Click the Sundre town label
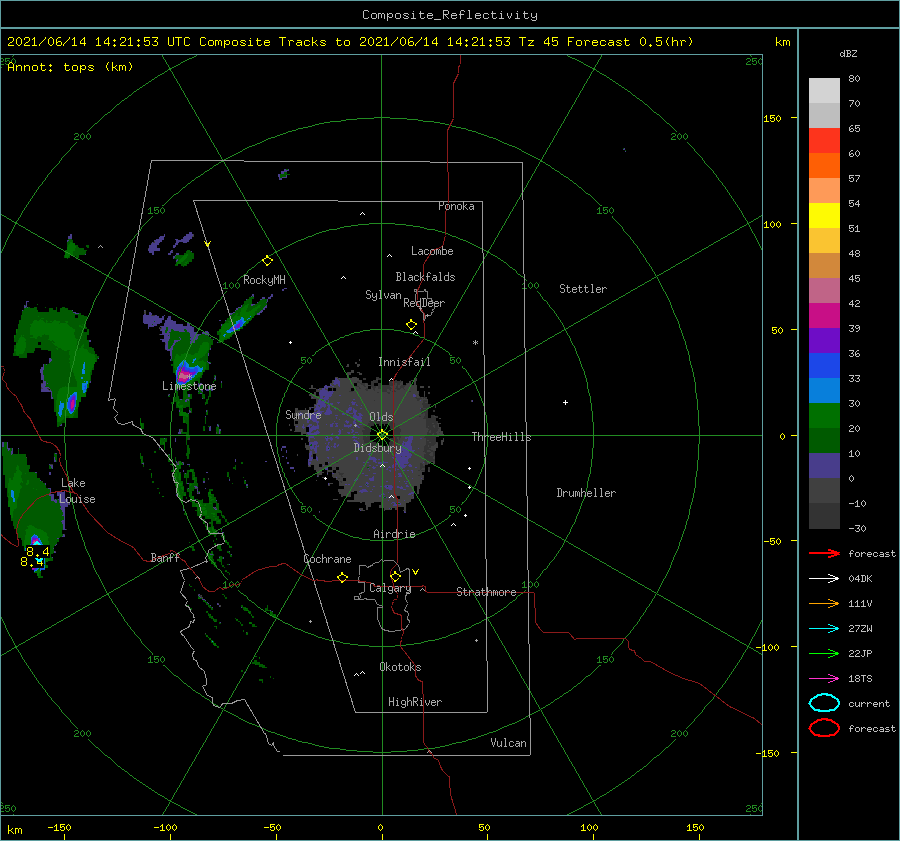This screenshot has height=841, width=900. (303, 414)
